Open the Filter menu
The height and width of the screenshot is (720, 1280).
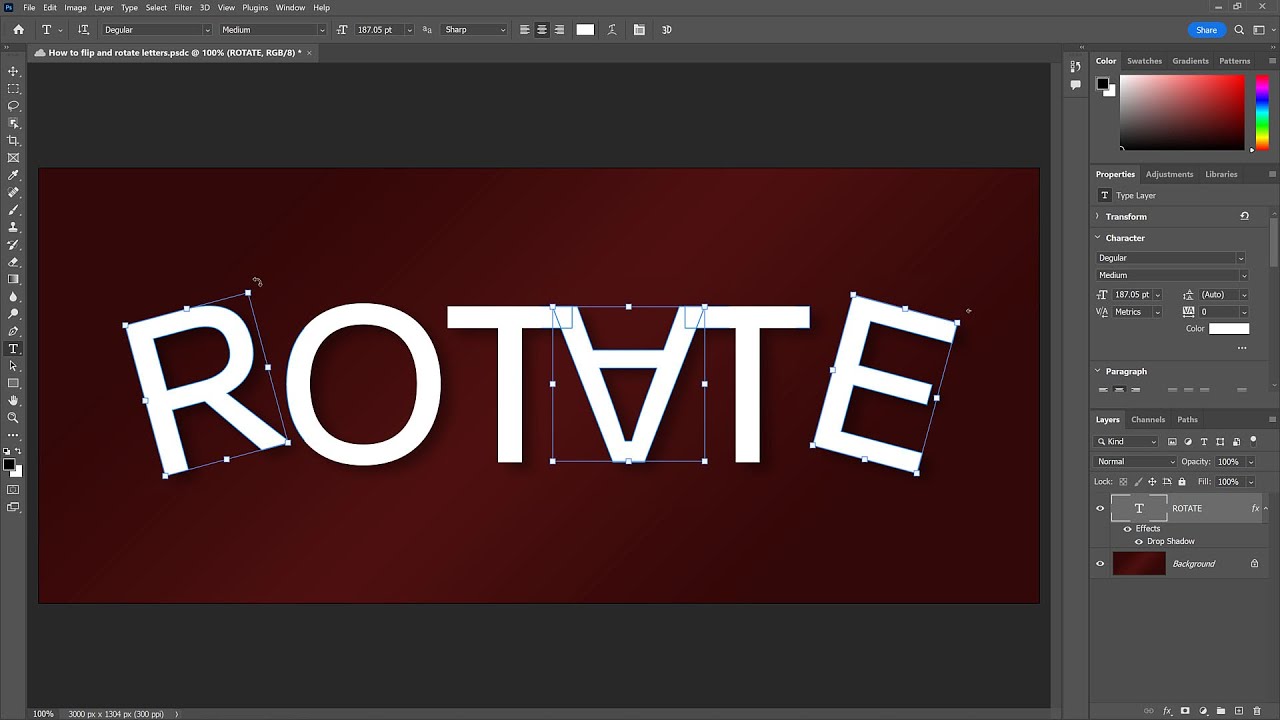pyautogui.click(x=183, y=8)
